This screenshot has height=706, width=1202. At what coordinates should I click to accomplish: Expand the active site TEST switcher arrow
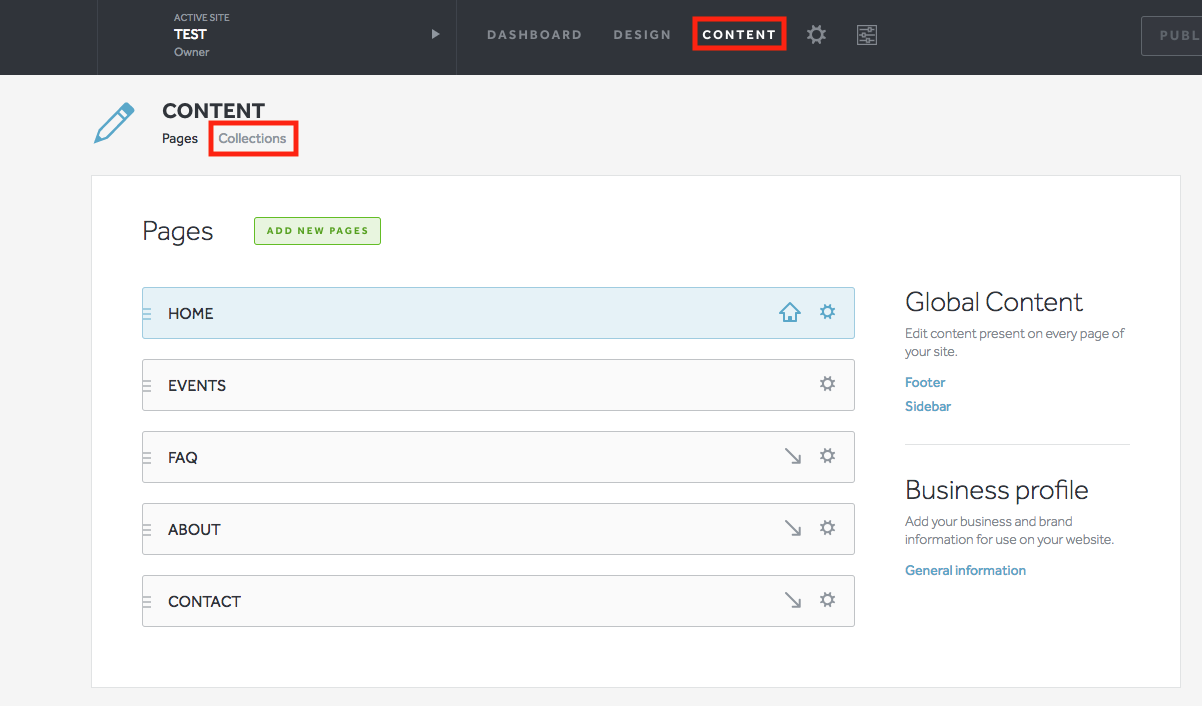[x=435, y=34]
